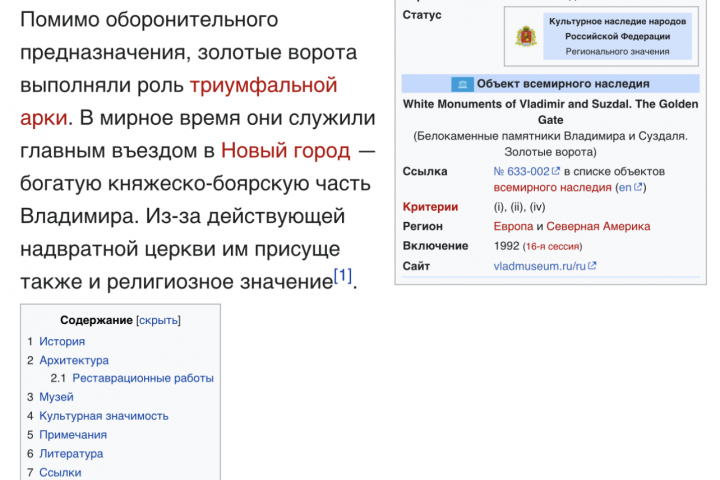Open footnote reference [1]
This screenshot has width=720, height=480.
[x=343, y=276]
